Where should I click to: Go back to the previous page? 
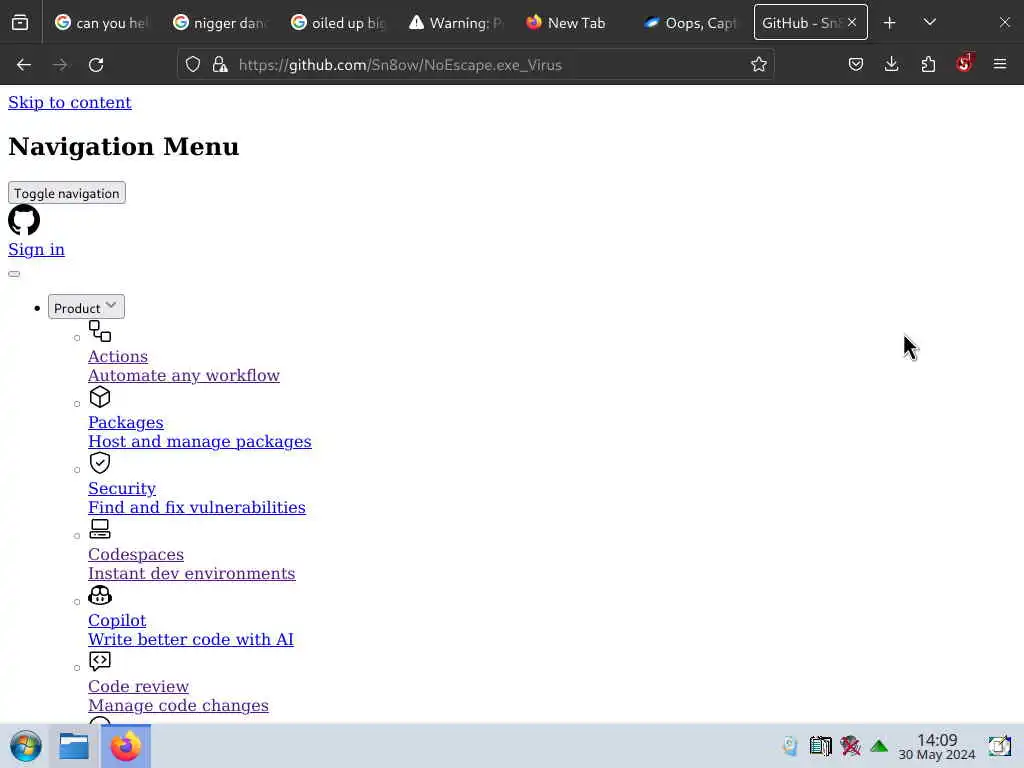click(x=24, y=65)
